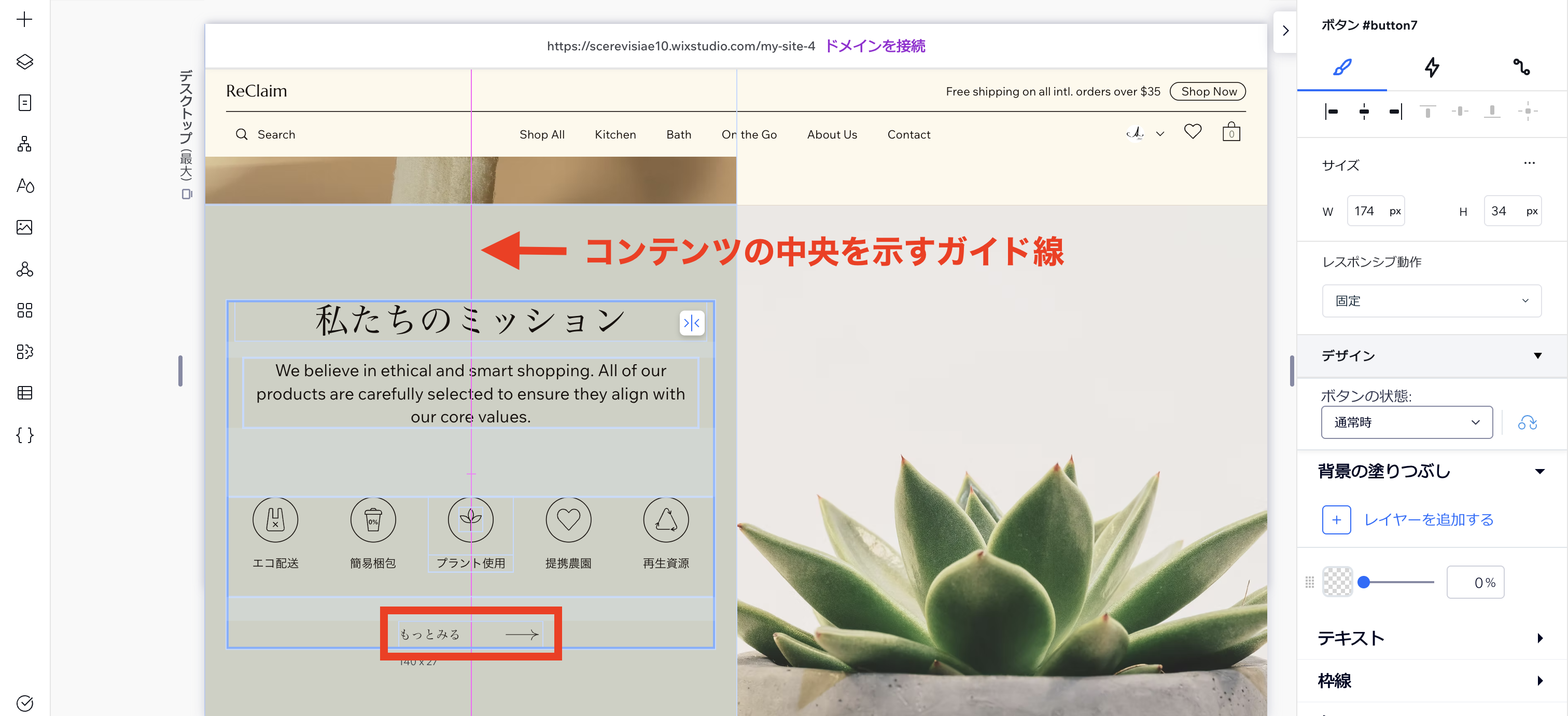The width and height of the screenshot is (1568, 716).
Task: Open the Media panel (image icon)
Action: coord(24,227)
